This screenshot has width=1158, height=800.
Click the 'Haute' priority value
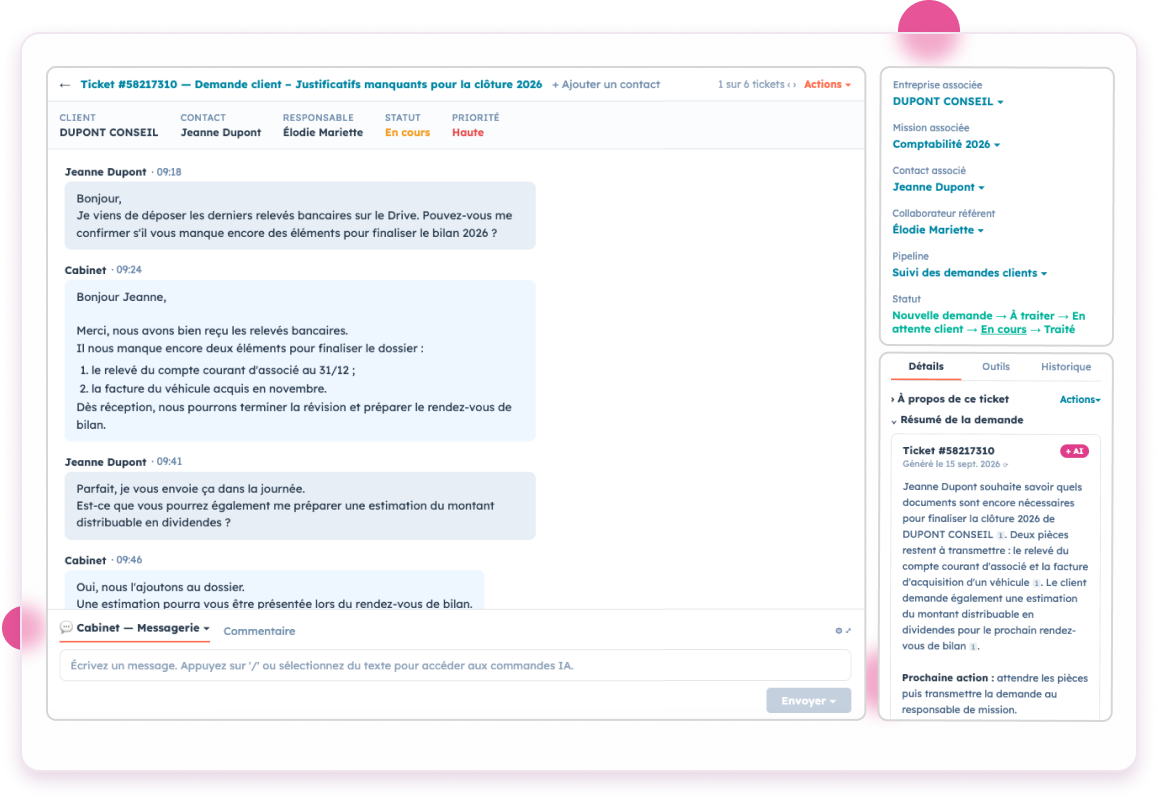467,133
